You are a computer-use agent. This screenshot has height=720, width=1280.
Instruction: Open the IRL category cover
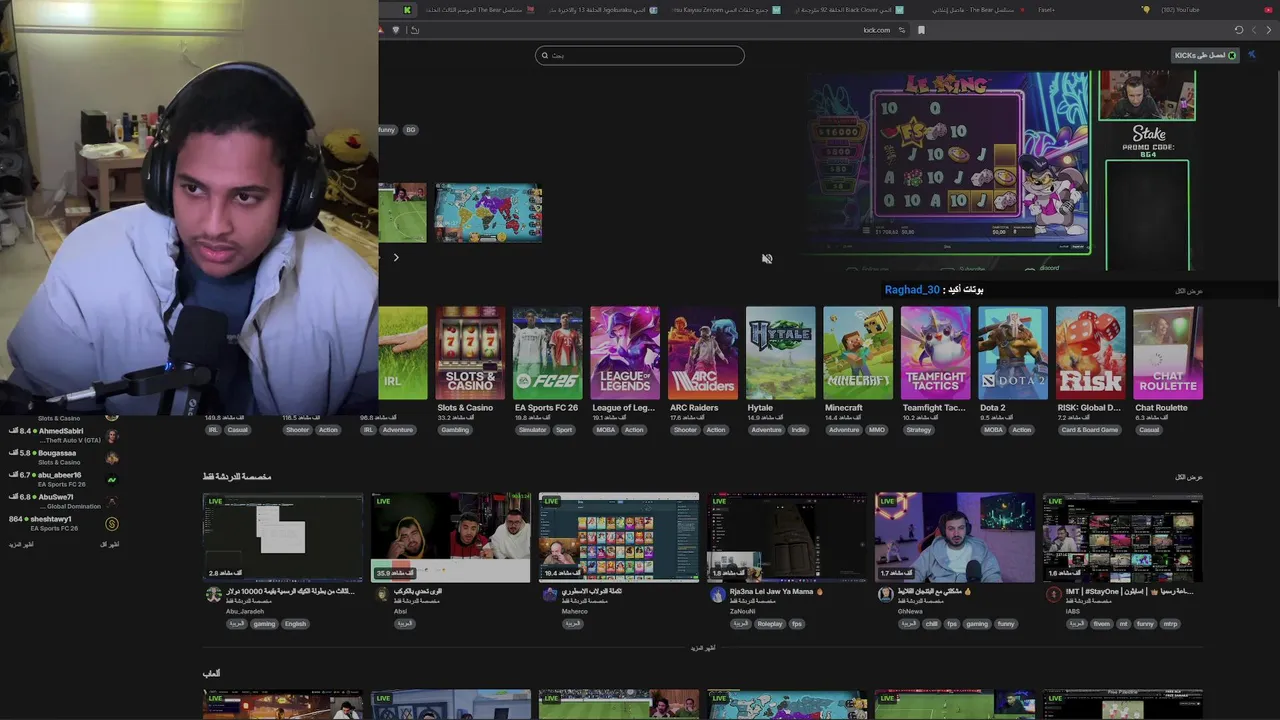click(x=403, y=352)
